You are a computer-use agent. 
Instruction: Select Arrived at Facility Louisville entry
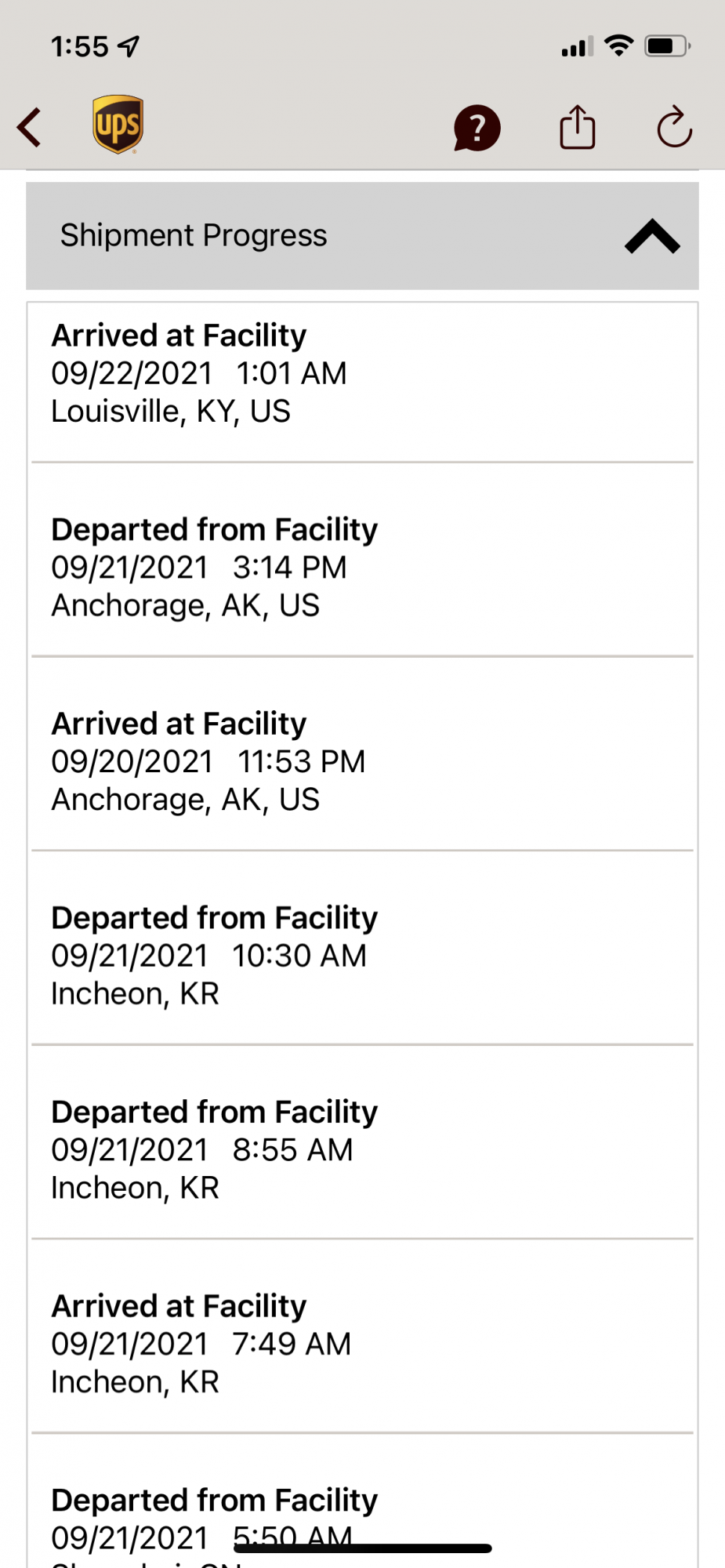(x=362, y=382)
